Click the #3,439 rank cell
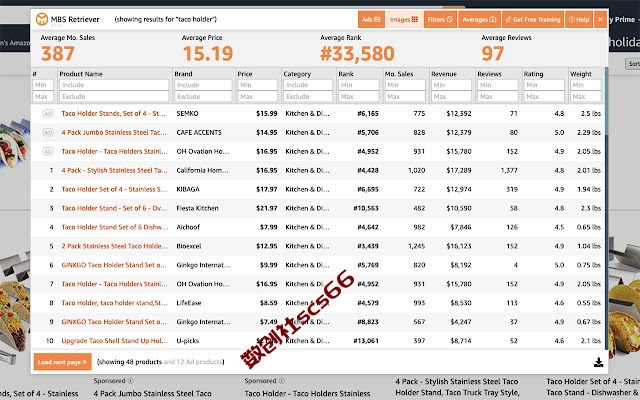 point(368,246)
